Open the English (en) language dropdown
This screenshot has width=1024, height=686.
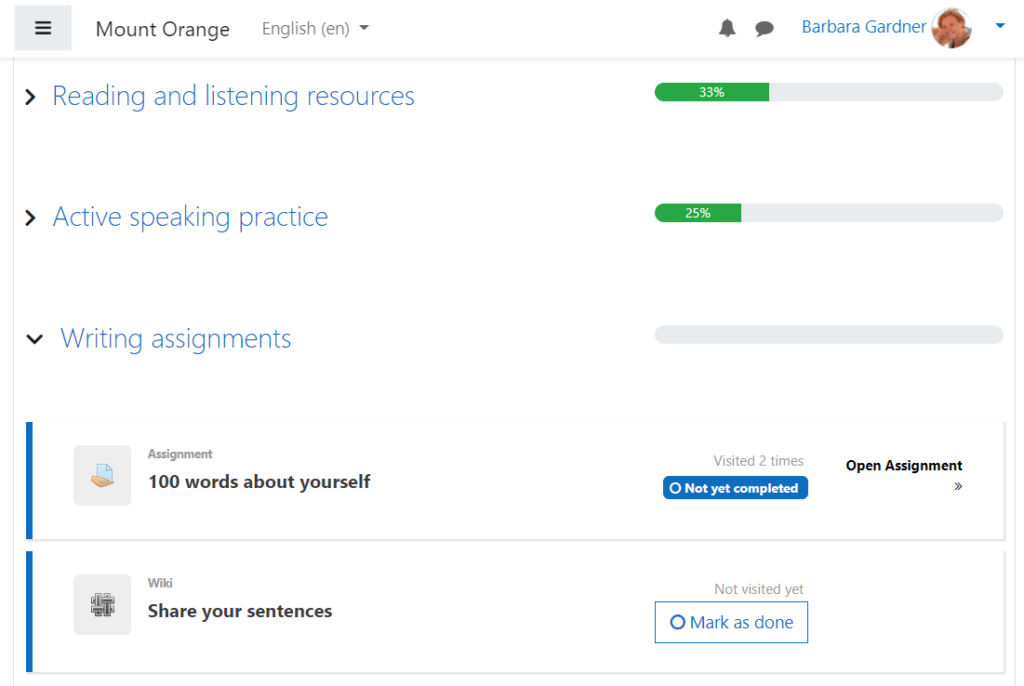pyautogui.click(x=315, y=29)
